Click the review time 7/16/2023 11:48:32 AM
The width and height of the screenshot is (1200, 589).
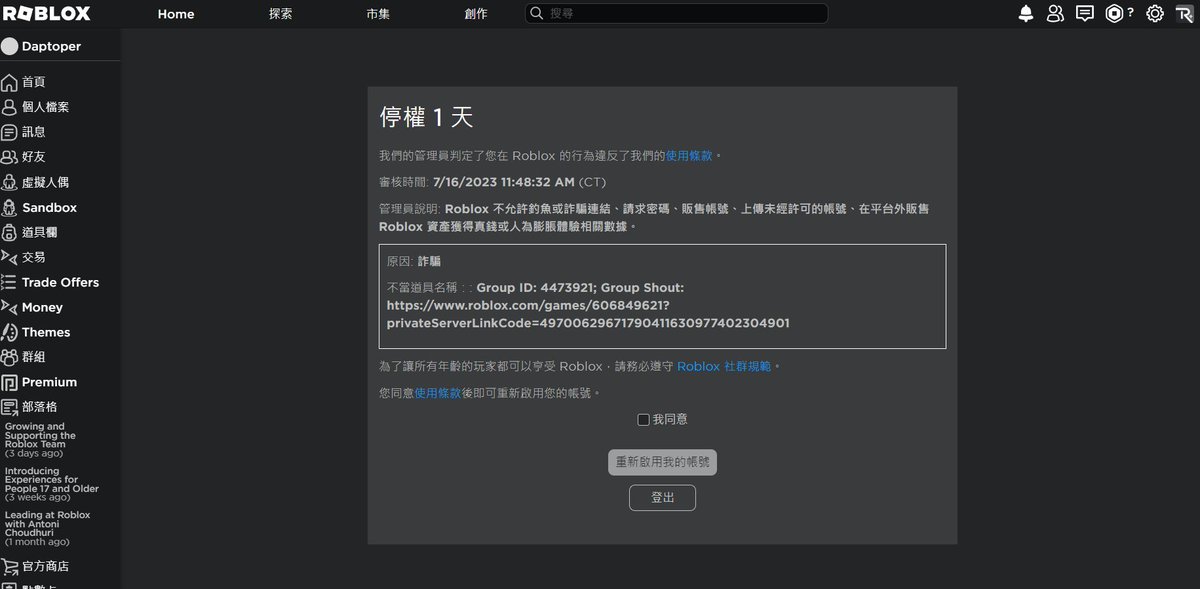point(504,183)
